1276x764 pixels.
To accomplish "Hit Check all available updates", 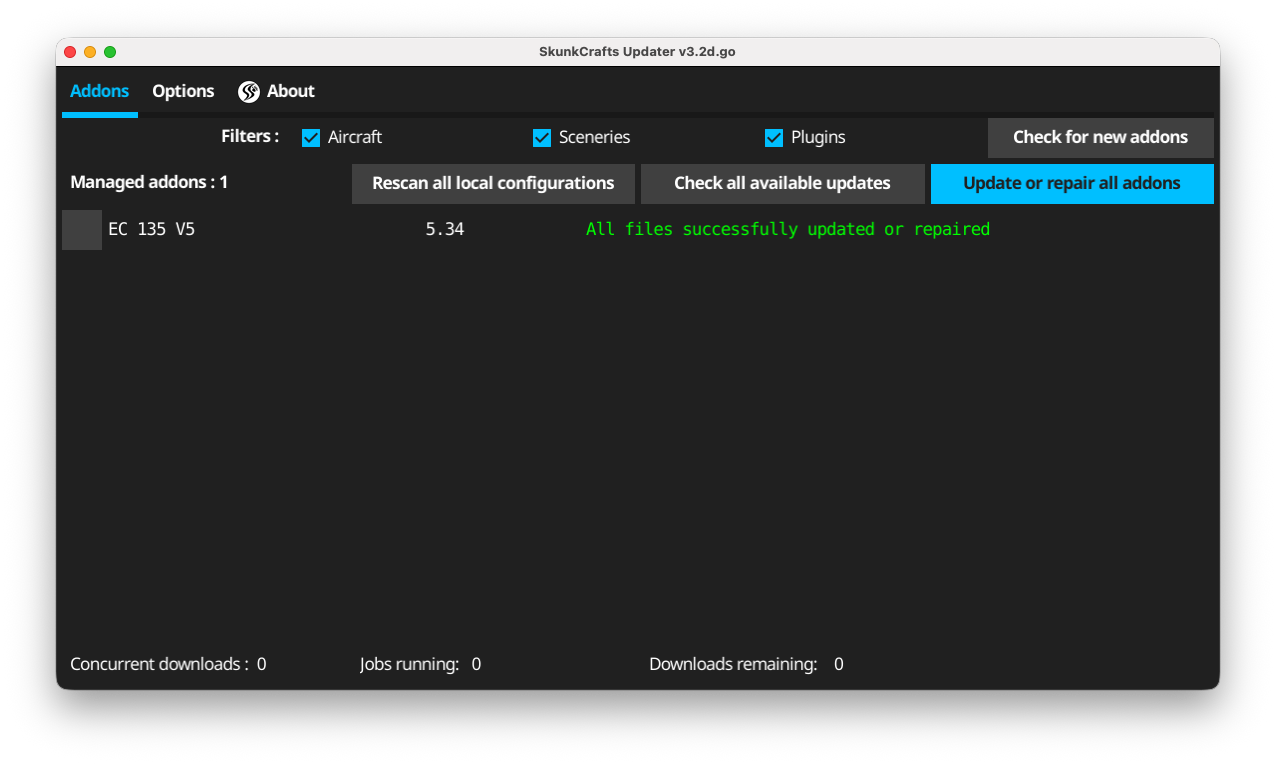I will click(782, 184).
